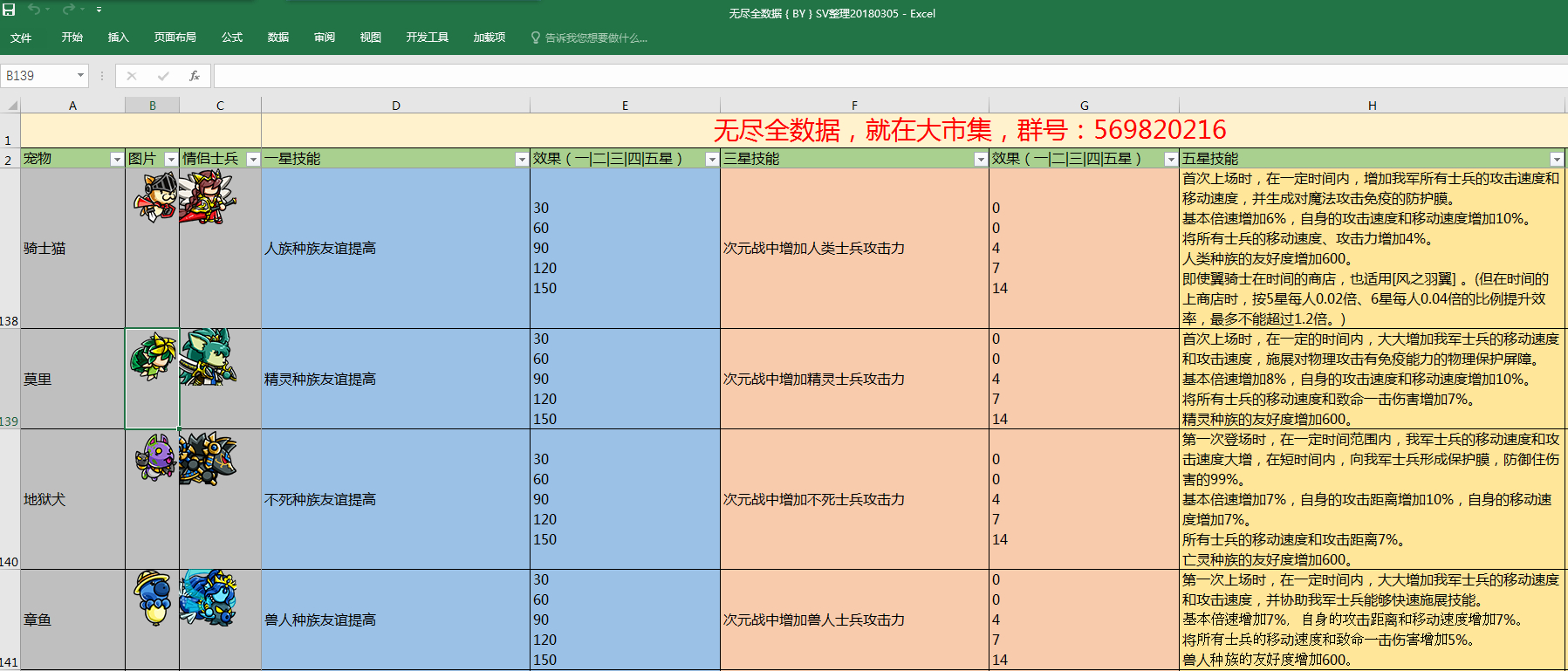Select the 章鱼 couple soldier picture
Screen dimensions: 1568x671
[x=209, y=598]
